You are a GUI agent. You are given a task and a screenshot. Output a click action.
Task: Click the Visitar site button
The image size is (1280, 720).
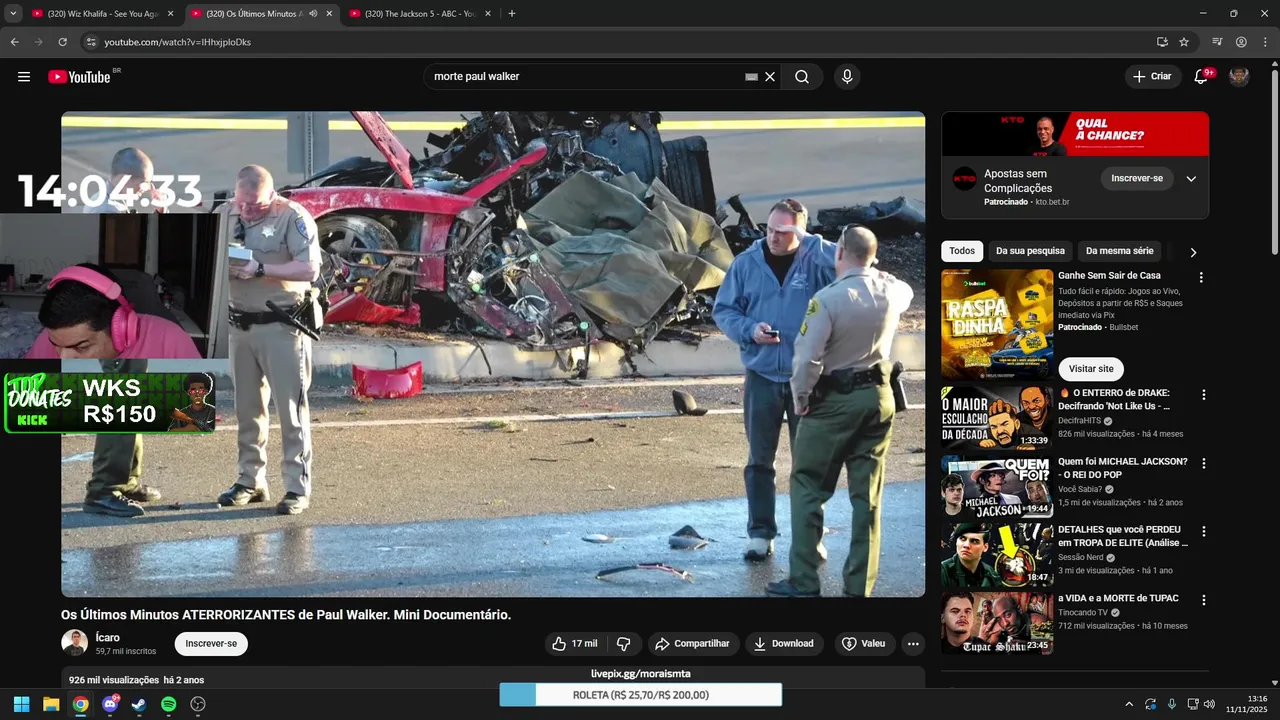1090,369
